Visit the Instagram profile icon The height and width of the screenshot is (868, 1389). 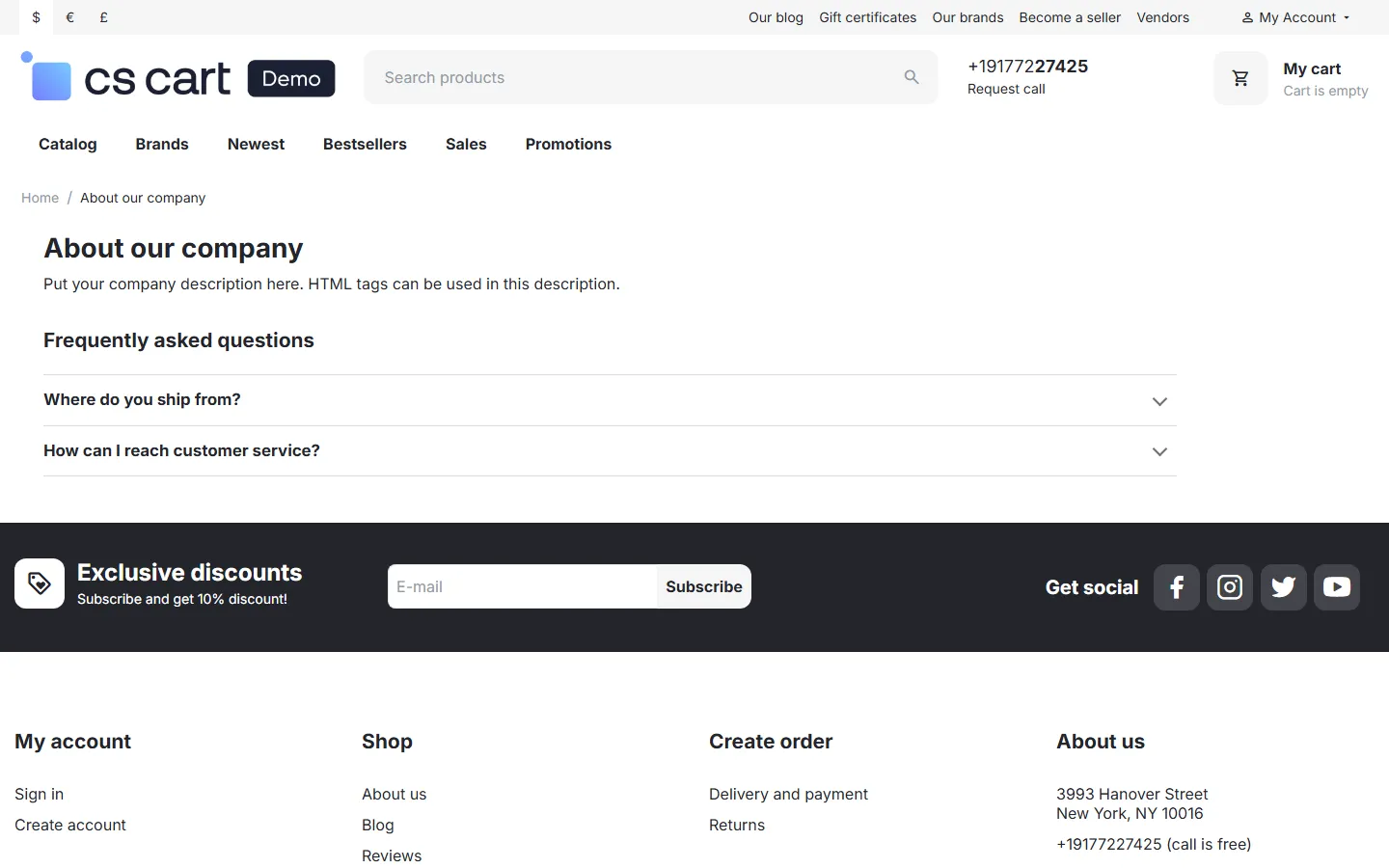tap(1230, 587)
